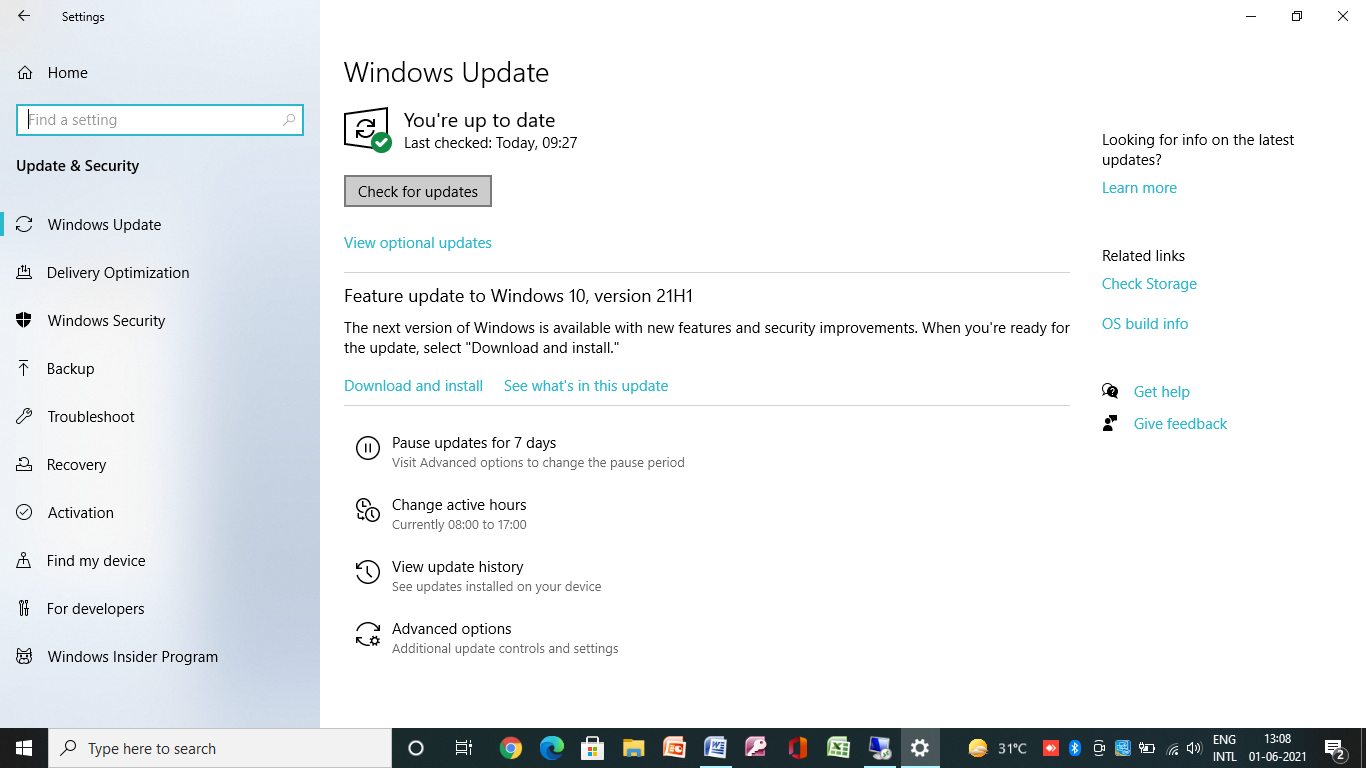1366x768 pixels.
Task: Launch Google Chrome from taskbar
Action: (x=511, y=748)
